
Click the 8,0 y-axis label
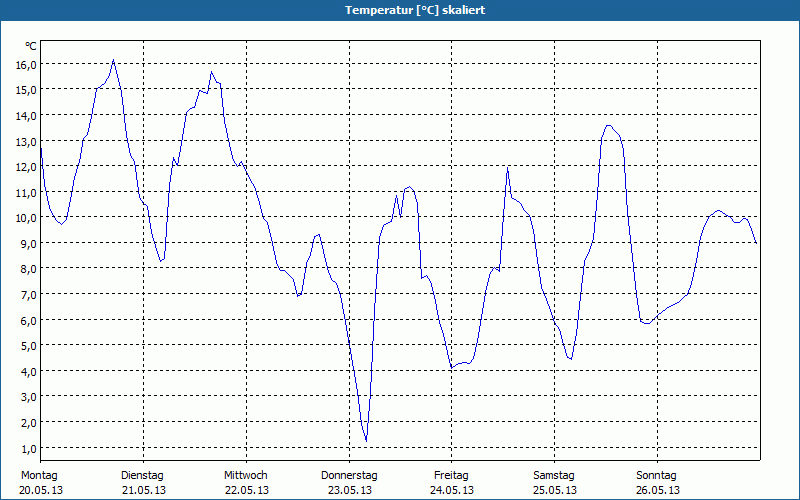tap(28, 269)
